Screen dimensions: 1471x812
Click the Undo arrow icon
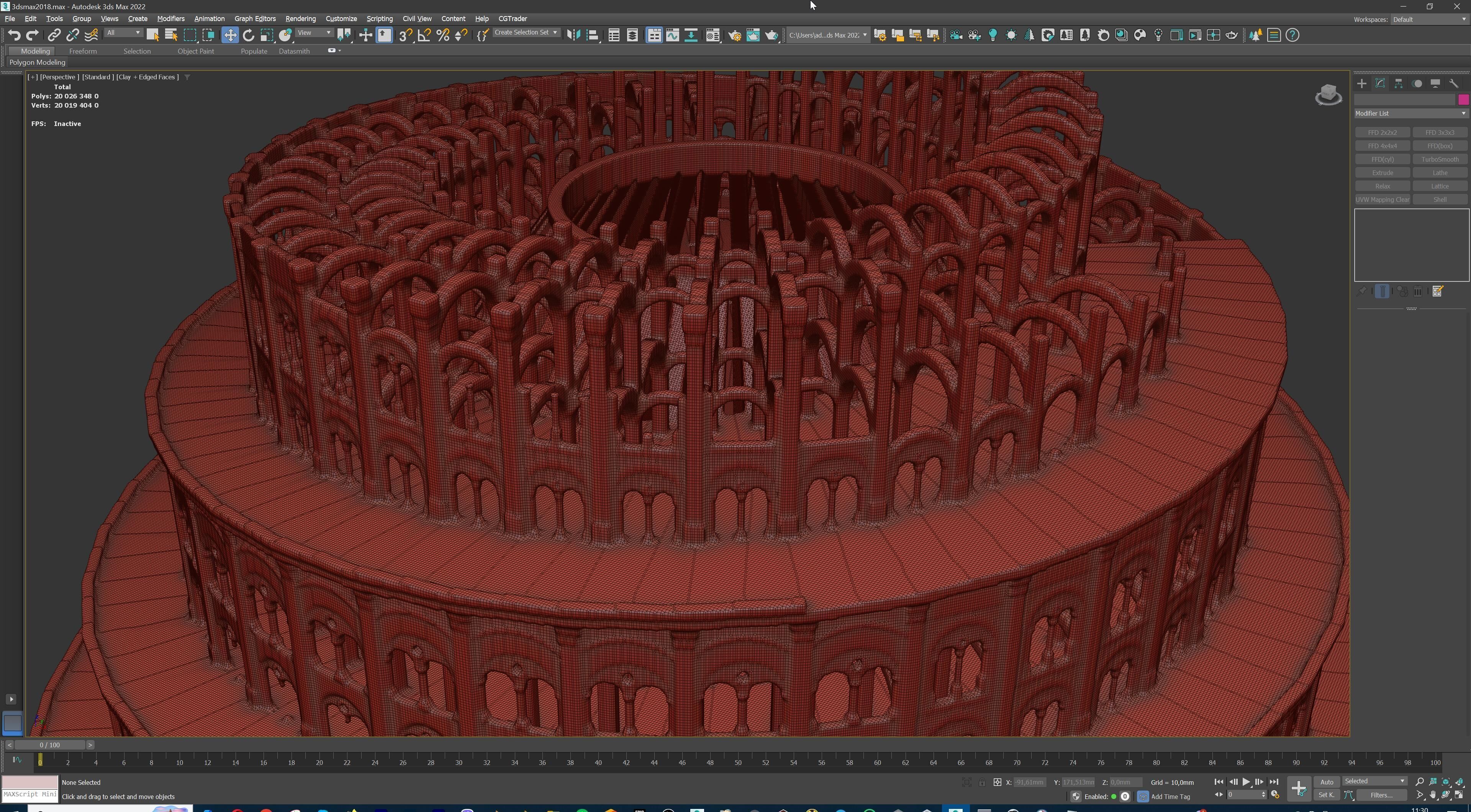[x=14, y=35]
